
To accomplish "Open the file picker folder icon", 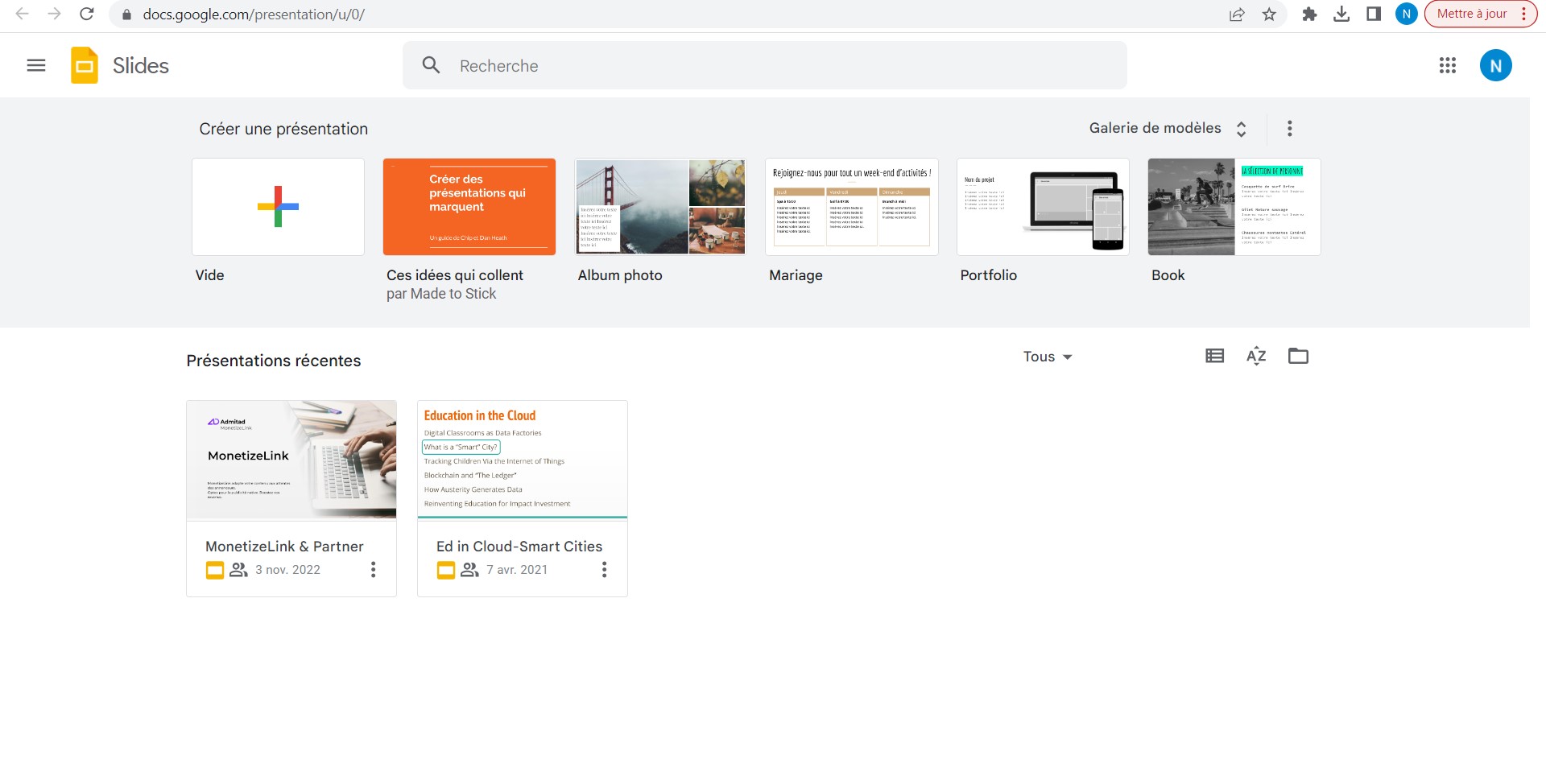I will 1298,356.
